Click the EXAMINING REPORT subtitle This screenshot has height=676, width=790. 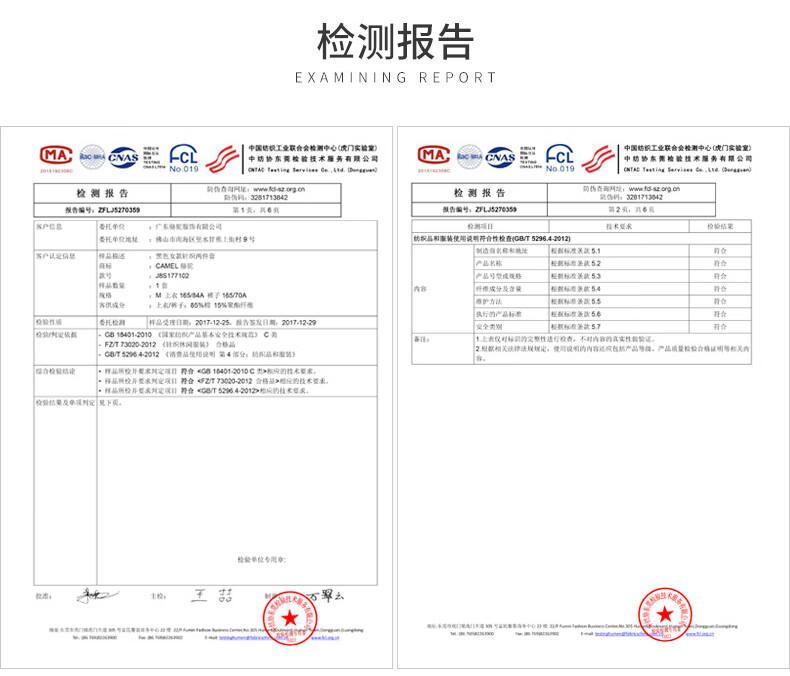396,78
